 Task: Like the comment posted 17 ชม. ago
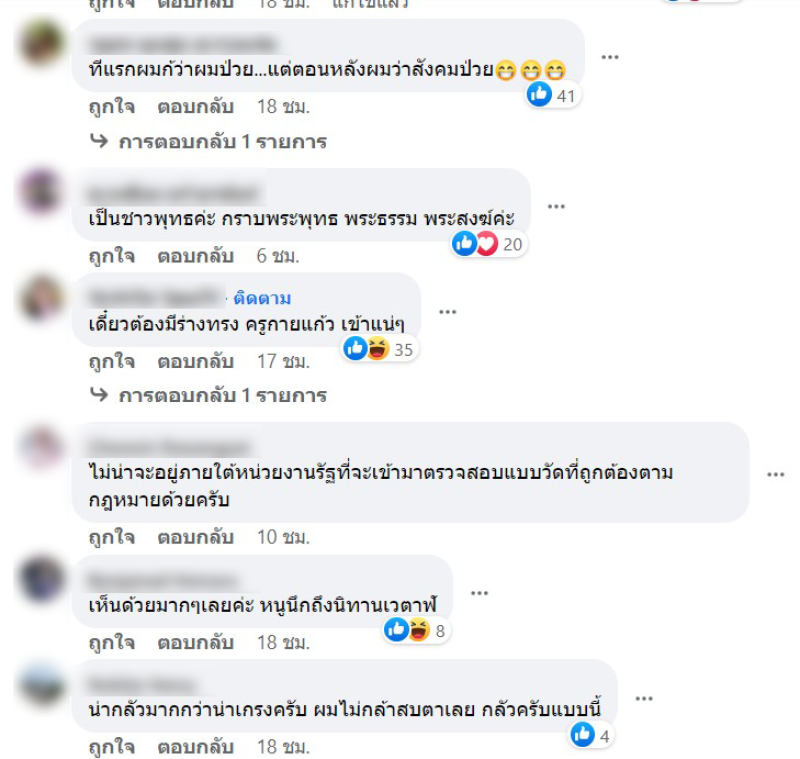tap(112, 361)
